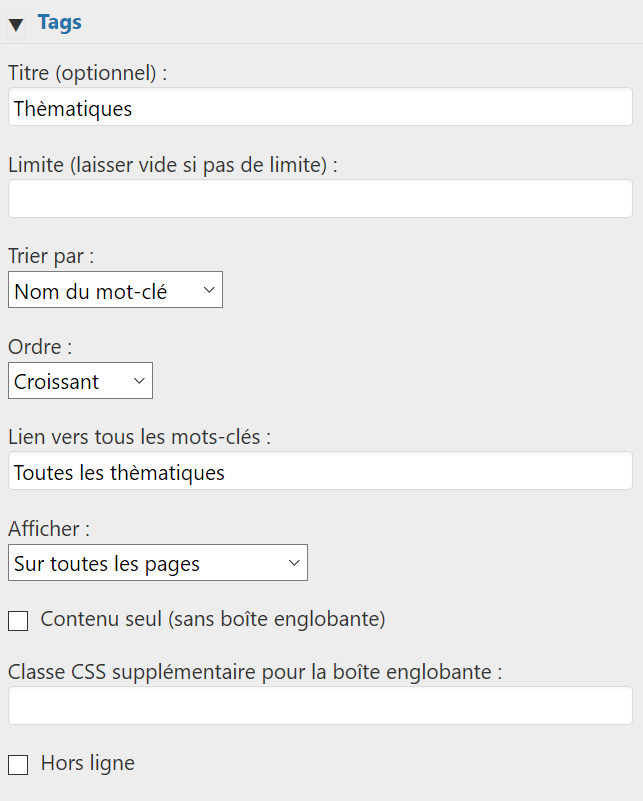Image resolution: width=643 pixels, height=801 pixels.
Task: Click the blue Tags header title
Action: (60, 22)
